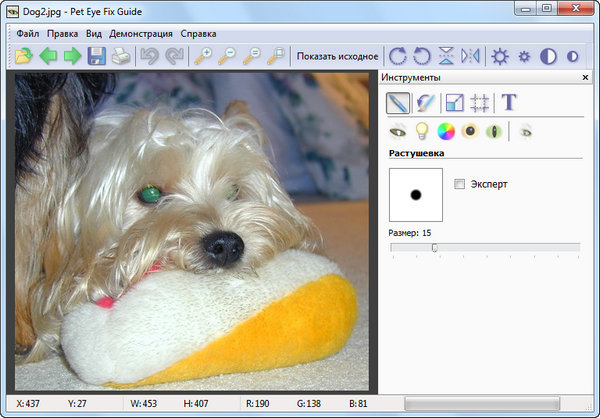Click the save floppy disk icon

click(x=97, y=56)
